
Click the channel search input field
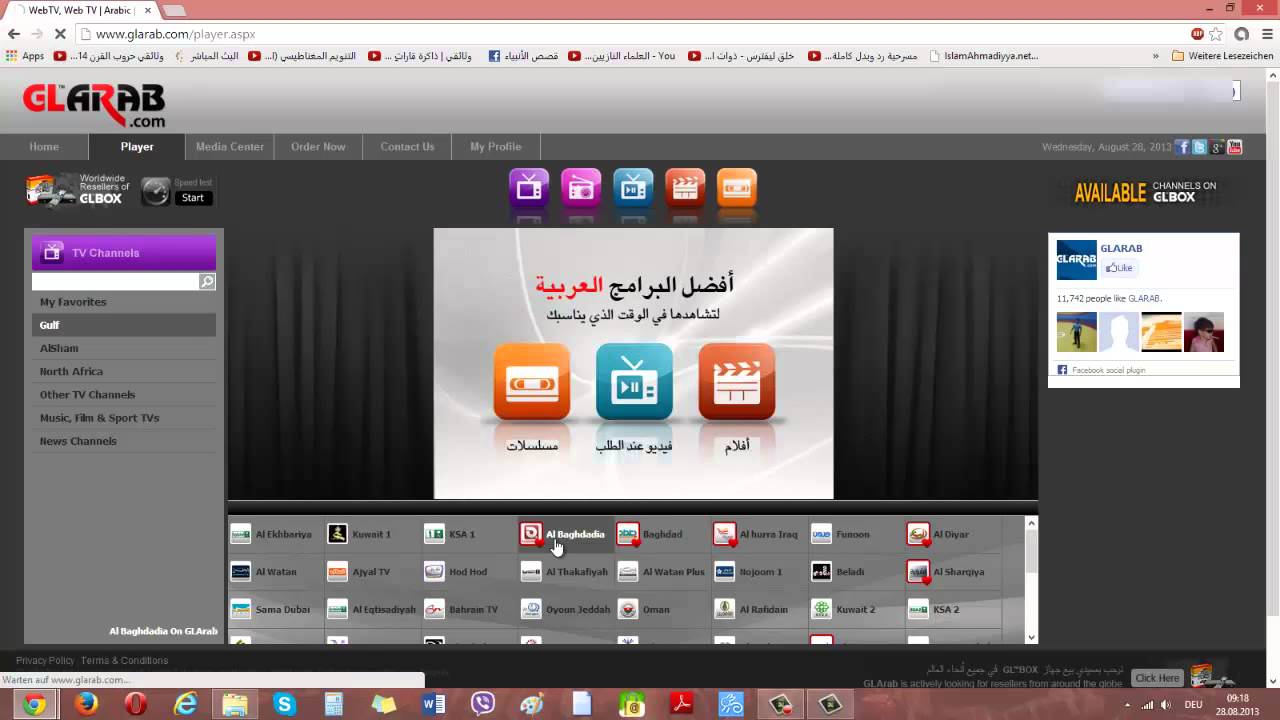point(115,282)
